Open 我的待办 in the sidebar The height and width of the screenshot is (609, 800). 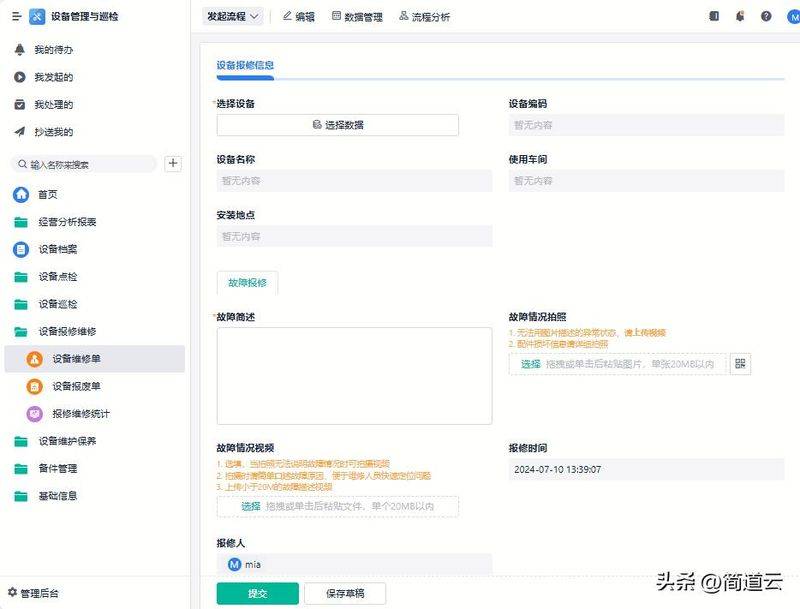[53, 50]
